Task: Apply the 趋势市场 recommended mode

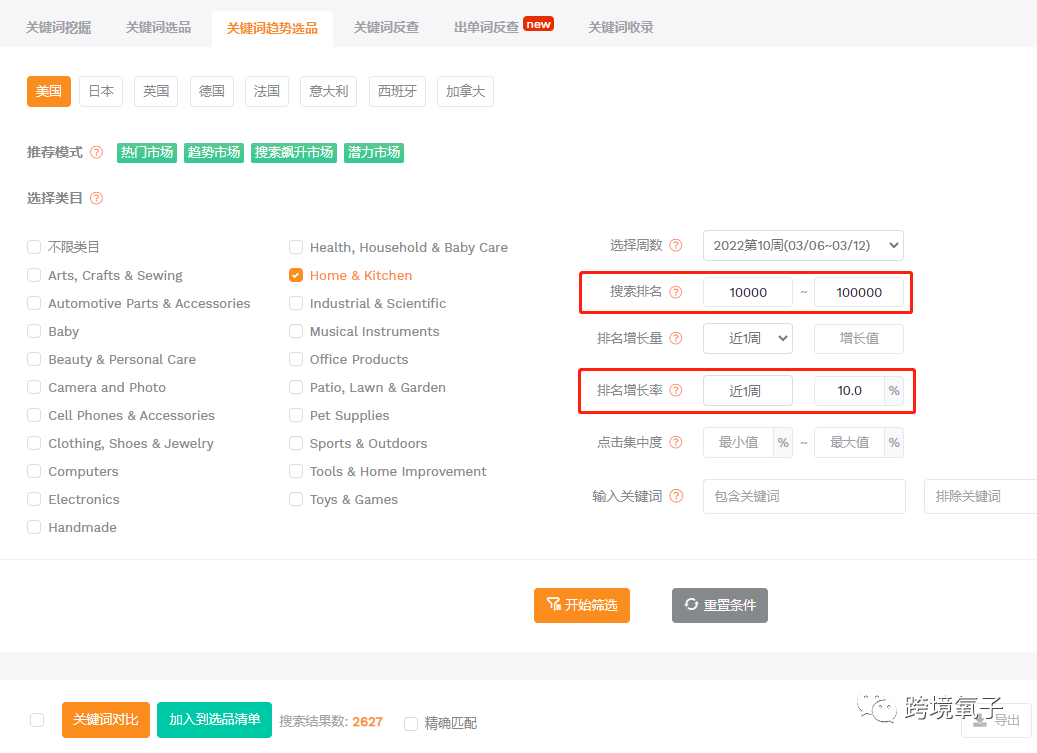Action: (x=214, y=153)
